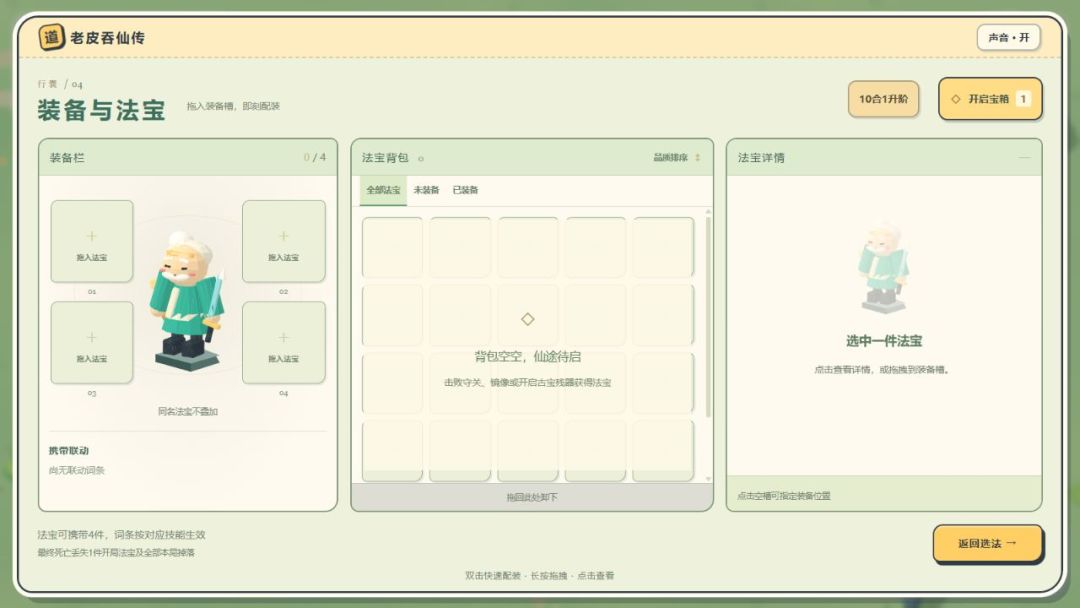Click the old immortal character figure in 装备栏
Screen dimensions: 1080x608
187,301
